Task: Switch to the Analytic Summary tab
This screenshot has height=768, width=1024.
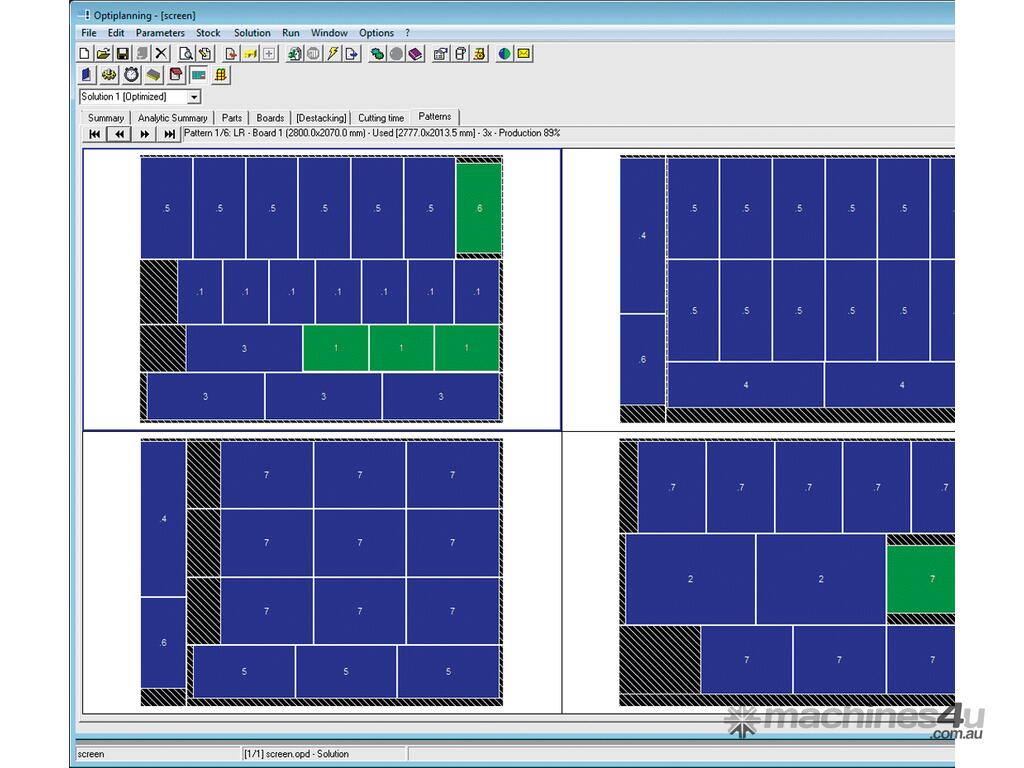Action: click(172, 118)
